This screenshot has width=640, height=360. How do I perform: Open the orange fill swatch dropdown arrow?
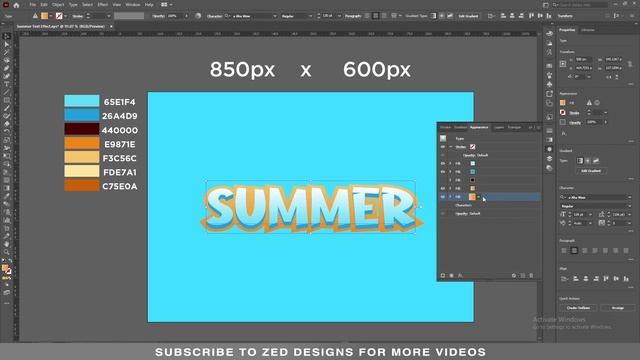(478, 197)
